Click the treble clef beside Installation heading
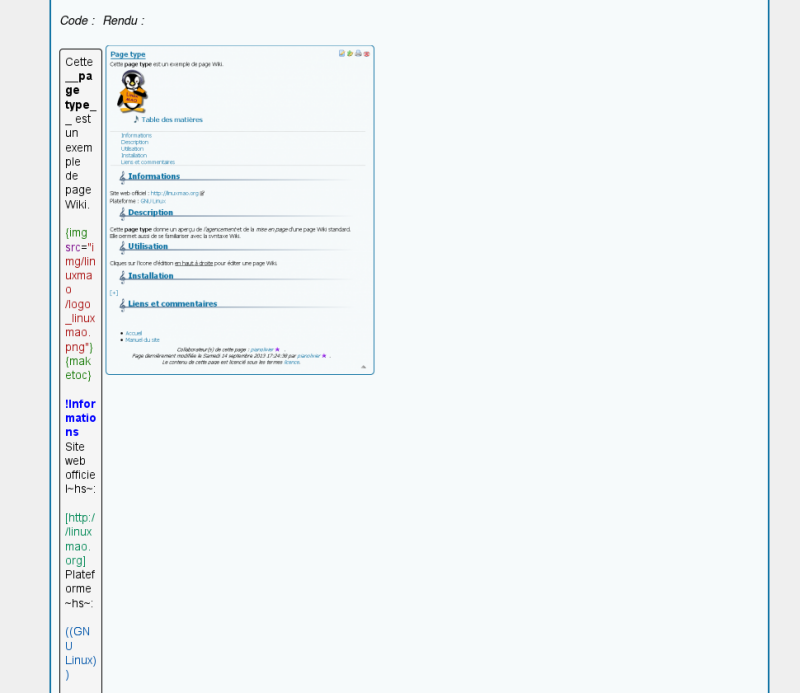The width and height of the screenshot is (800, 693). [x=122, y=277]
